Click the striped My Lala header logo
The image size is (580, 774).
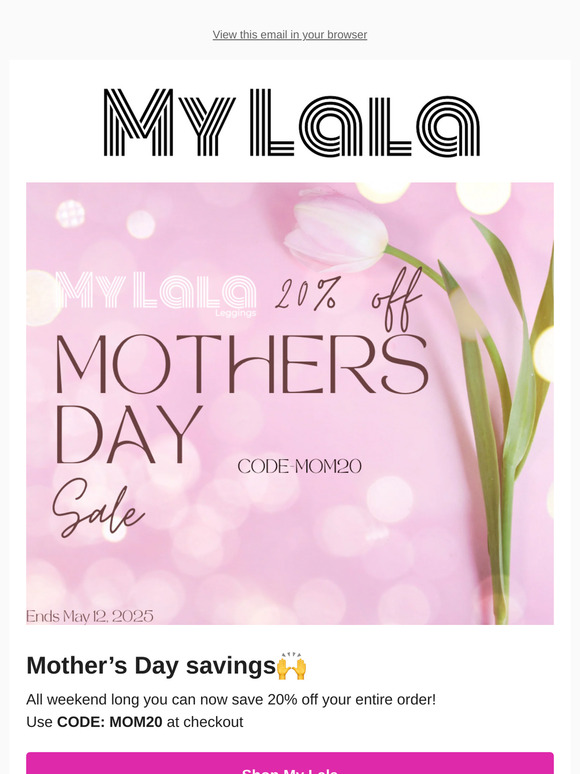(292, 123)
